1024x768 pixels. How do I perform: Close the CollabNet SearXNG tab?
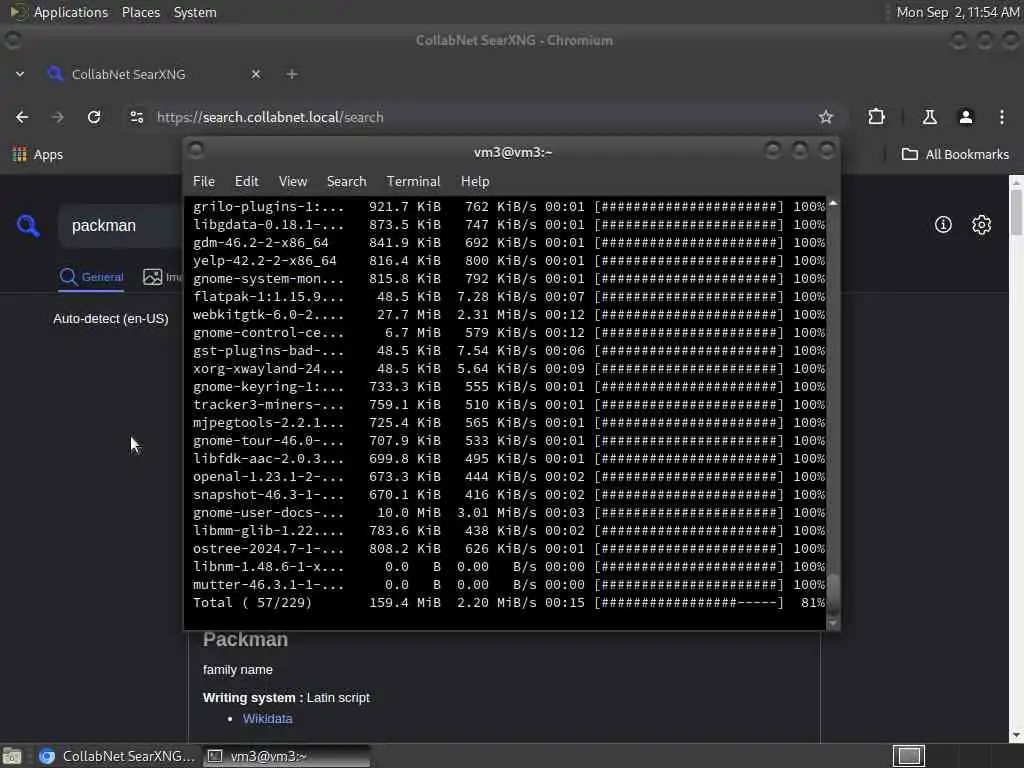pos(256,74)
